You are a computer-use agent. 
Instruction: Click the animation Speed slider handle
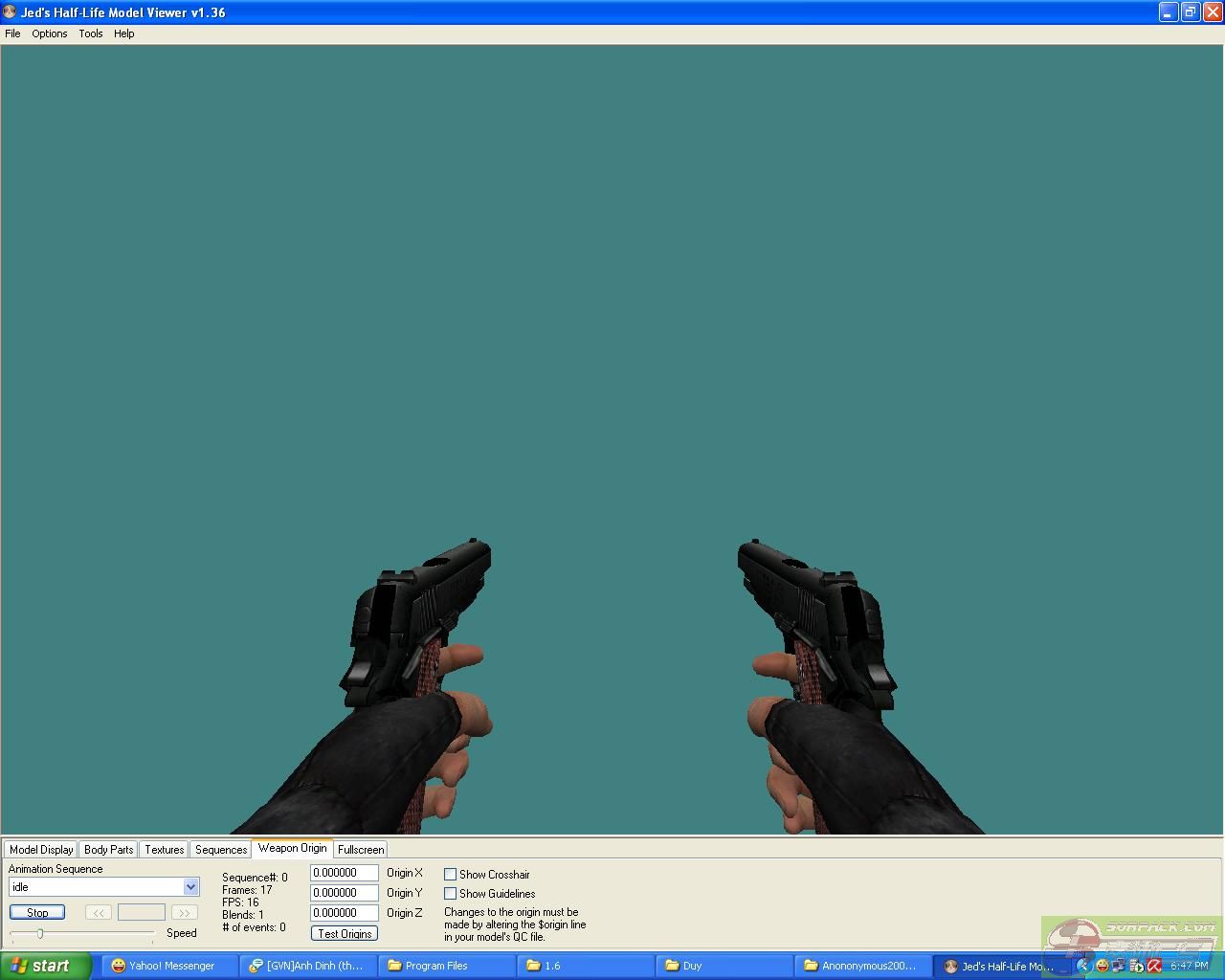[40, 933]
